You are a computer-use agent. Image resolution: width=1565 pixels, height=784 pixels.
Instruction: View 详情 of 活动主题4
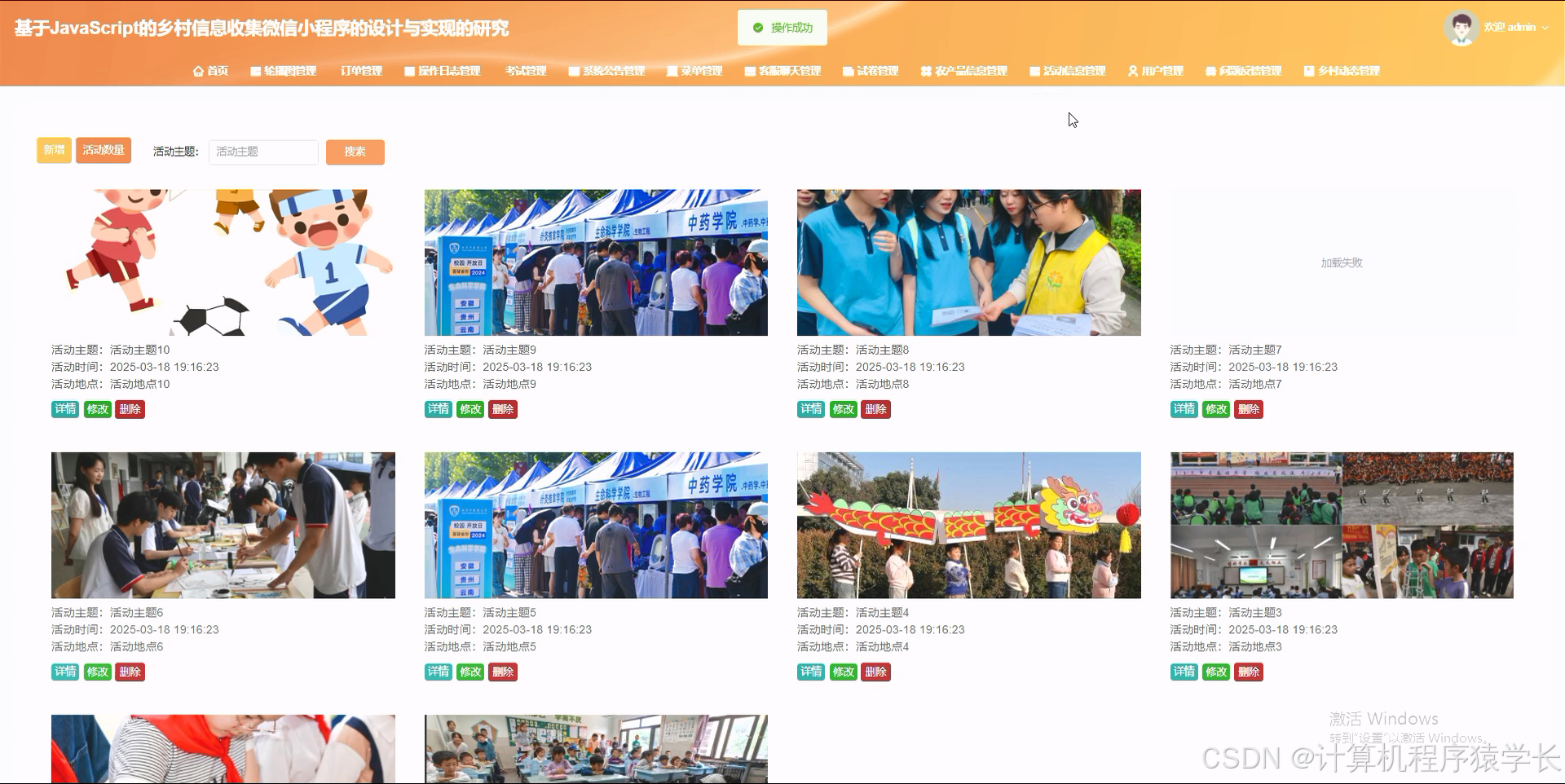[811, 672]
